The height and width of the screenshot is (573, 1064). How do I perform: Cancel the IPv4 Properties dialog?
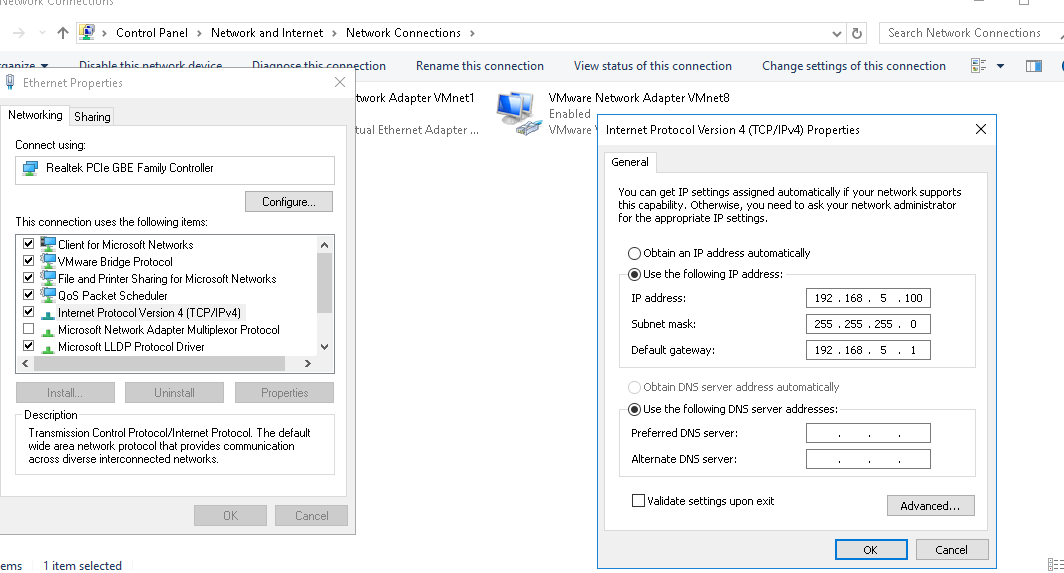click(951, 550)
